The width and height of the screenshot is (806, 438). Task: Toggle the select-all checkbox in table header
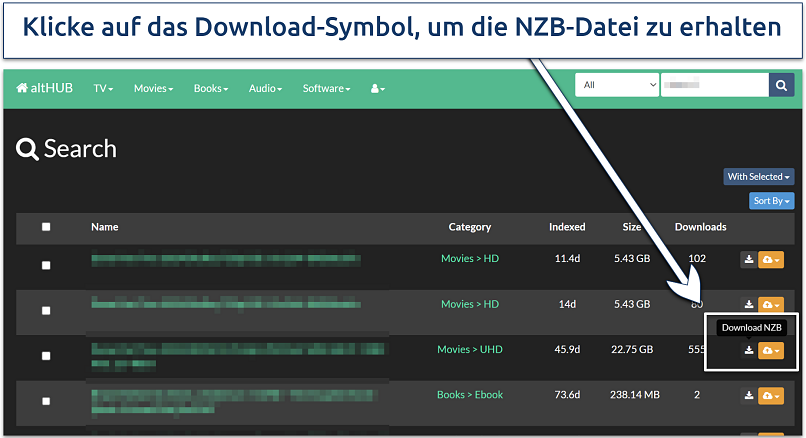(x=46, y=227)
